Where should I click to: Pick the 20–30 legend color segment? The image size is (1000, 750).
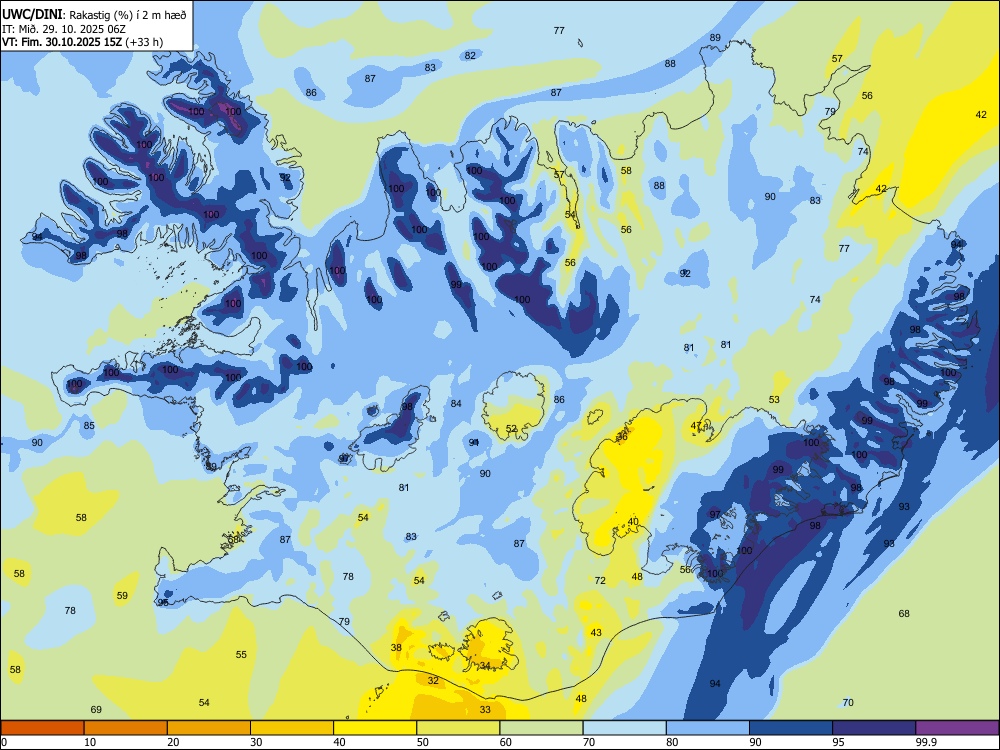coord(209,728)
